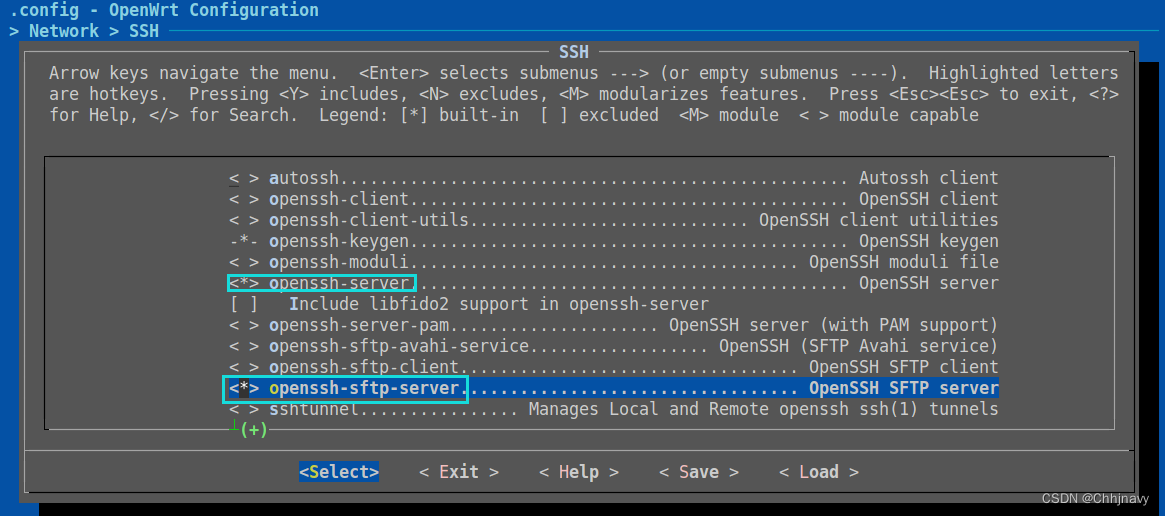
Task: Toggle the openssh-server selection box
Action: (244, 283)
